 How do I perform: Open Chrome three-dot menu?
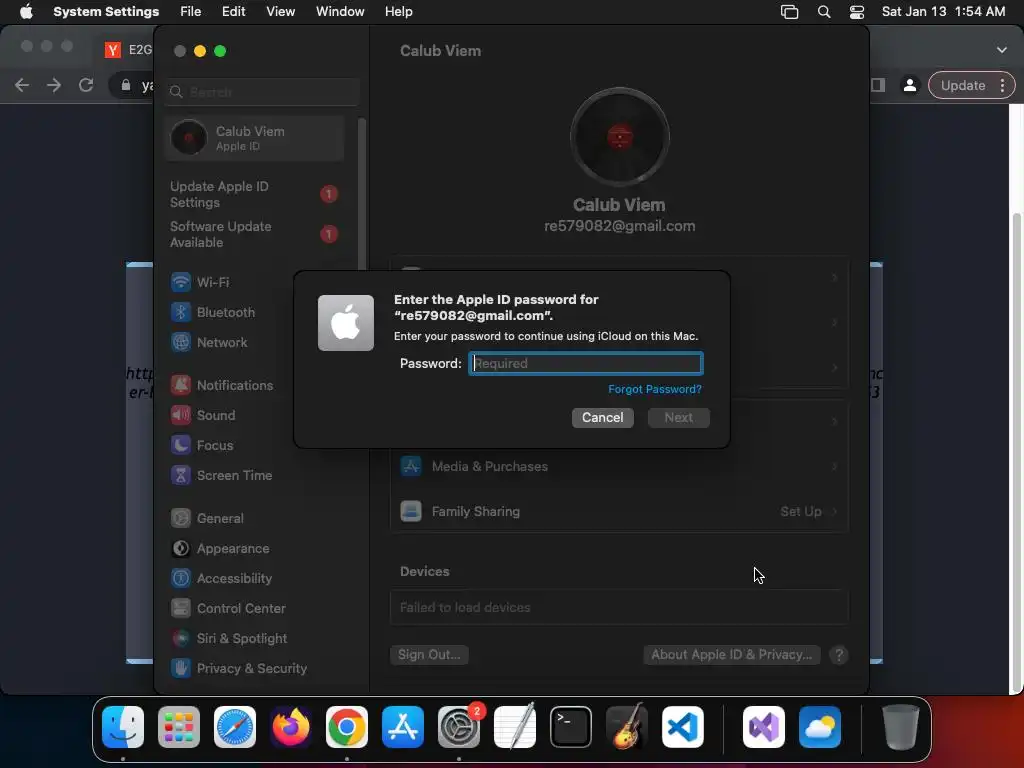tap(1002, 86)
